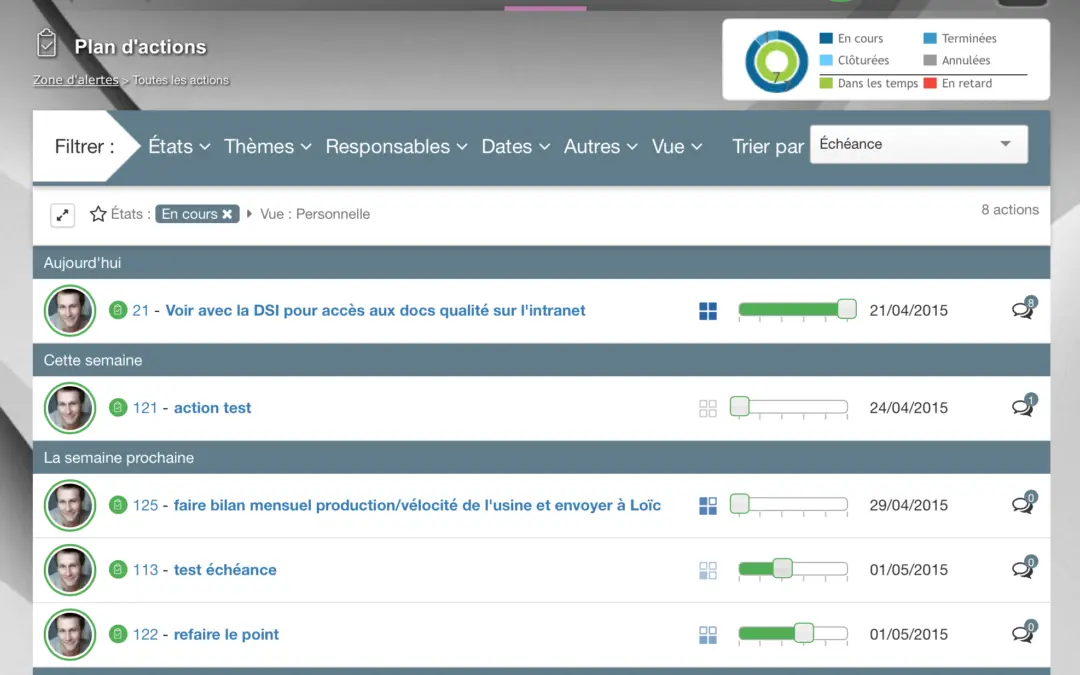The height and width of the screenshot is (675, 1080).
Task: Remove the 'En cours' filter tag
Action: click(x=228, y=214)
